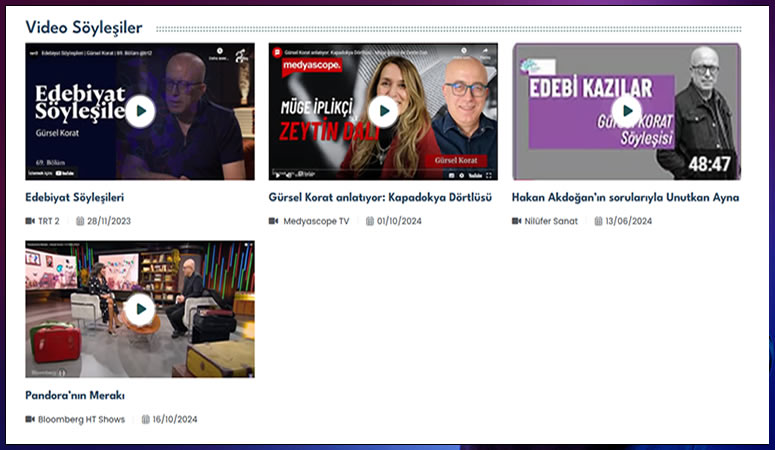Click the calendar icon next to 01/10/2024
Image resolution: width=775 pixels, height=450 pixels.
pos(370,221)
